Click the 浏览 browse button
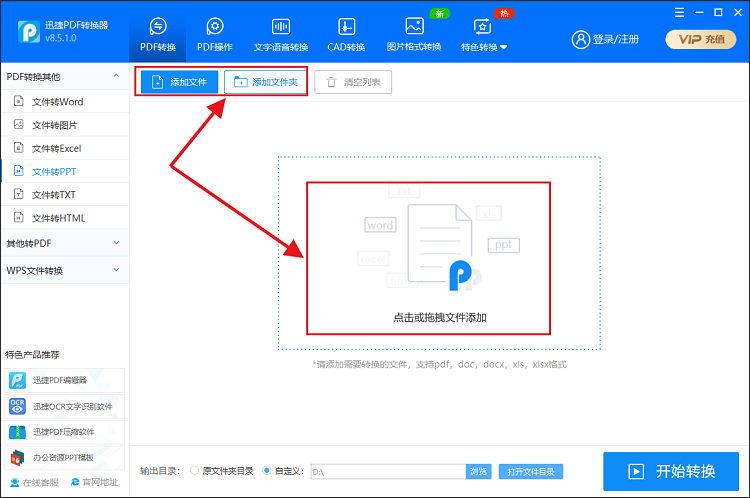This screenshot has height=498, width=750. 478,472
